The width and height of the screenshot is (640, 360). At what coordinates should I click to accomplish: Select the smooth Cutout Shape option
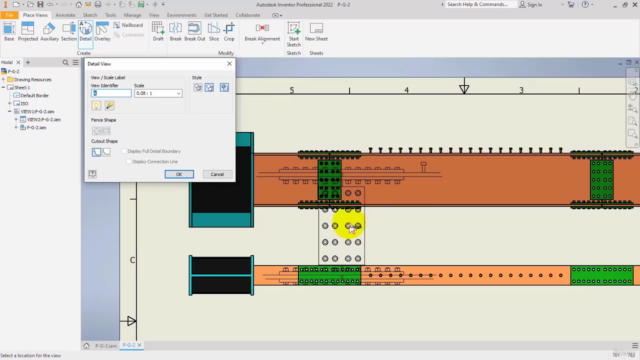[106, 152]
